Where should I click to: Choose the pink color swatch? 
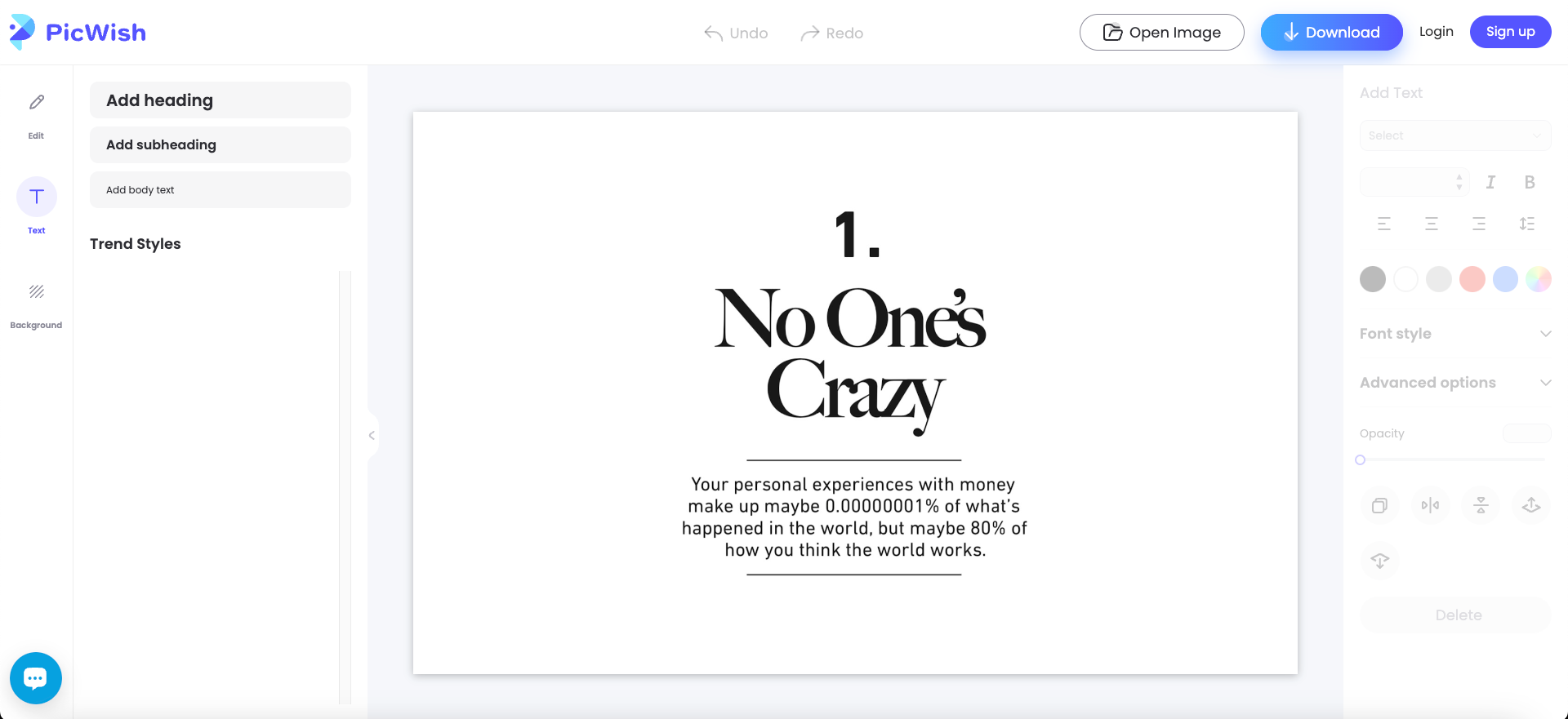tap(1472, 279)
